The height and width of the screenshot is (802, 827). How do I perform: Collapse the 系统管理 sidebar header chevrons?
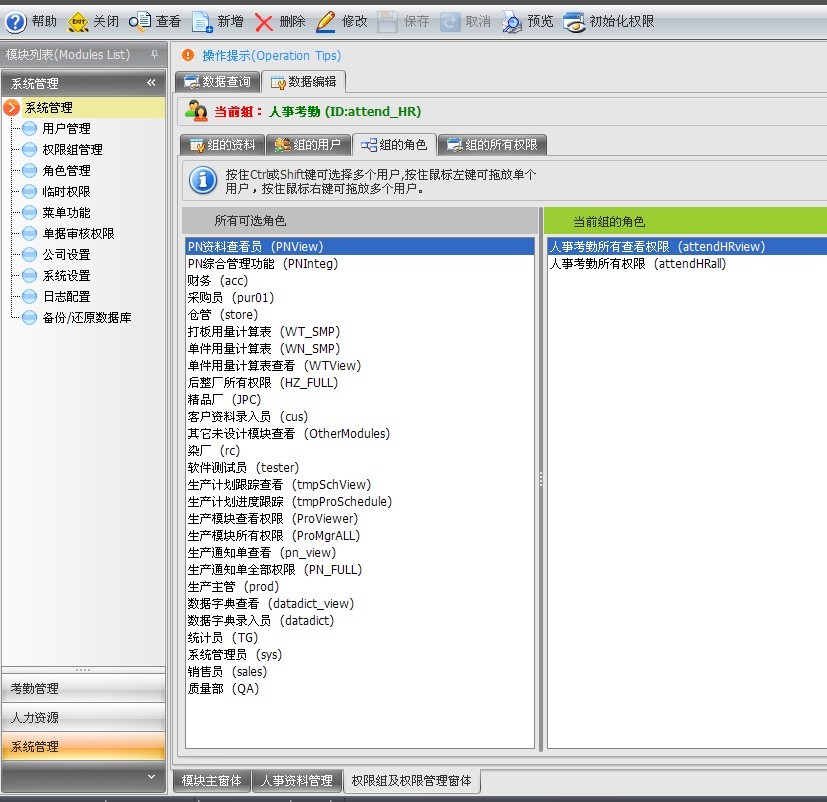coord(151,83)
